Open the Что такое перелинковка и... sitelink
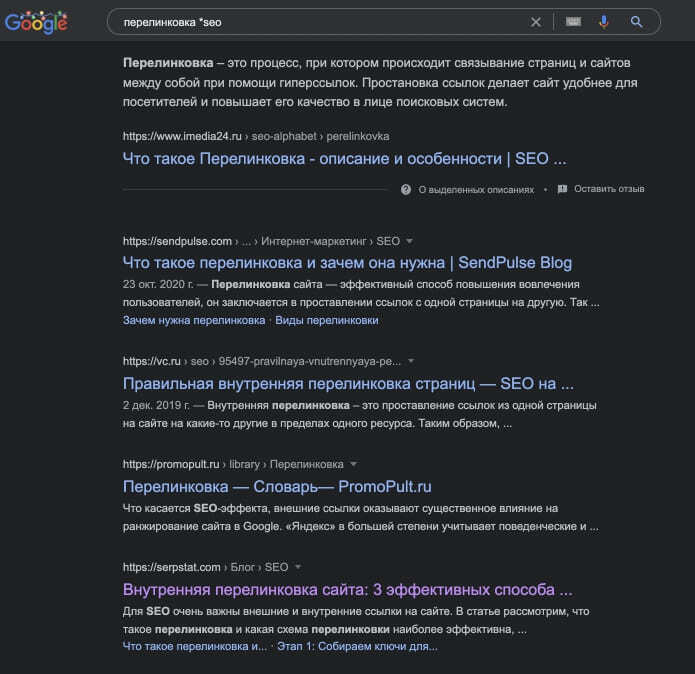The width and height of the screenshot is (695, 674). tap(195, 647)
